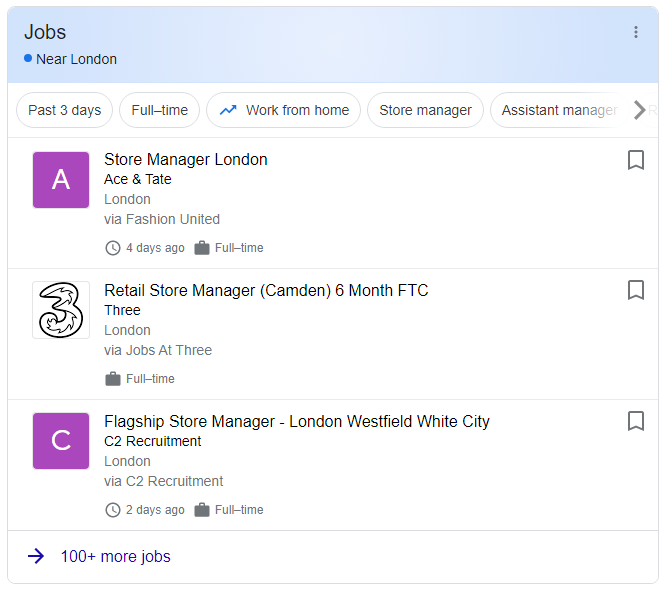Viewport: 665px width, 590px height.
Task: Open the 100+ more jobs link
Action: coord(115,556)
